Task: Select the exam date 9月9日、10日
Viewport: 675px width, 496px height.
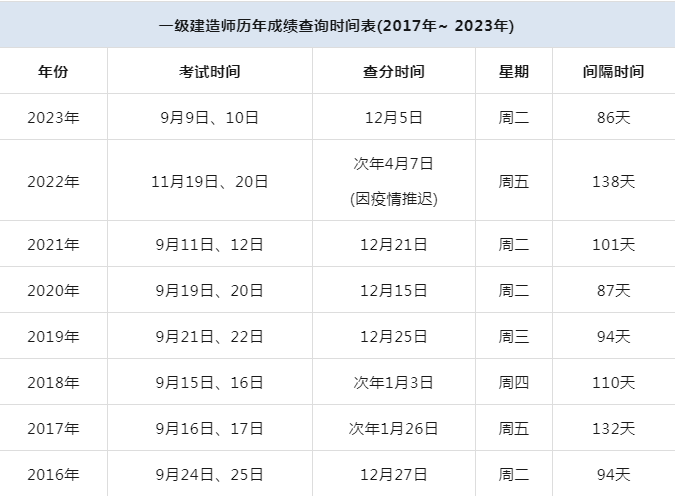Action: pyautogui.click(x=209, y=118)
